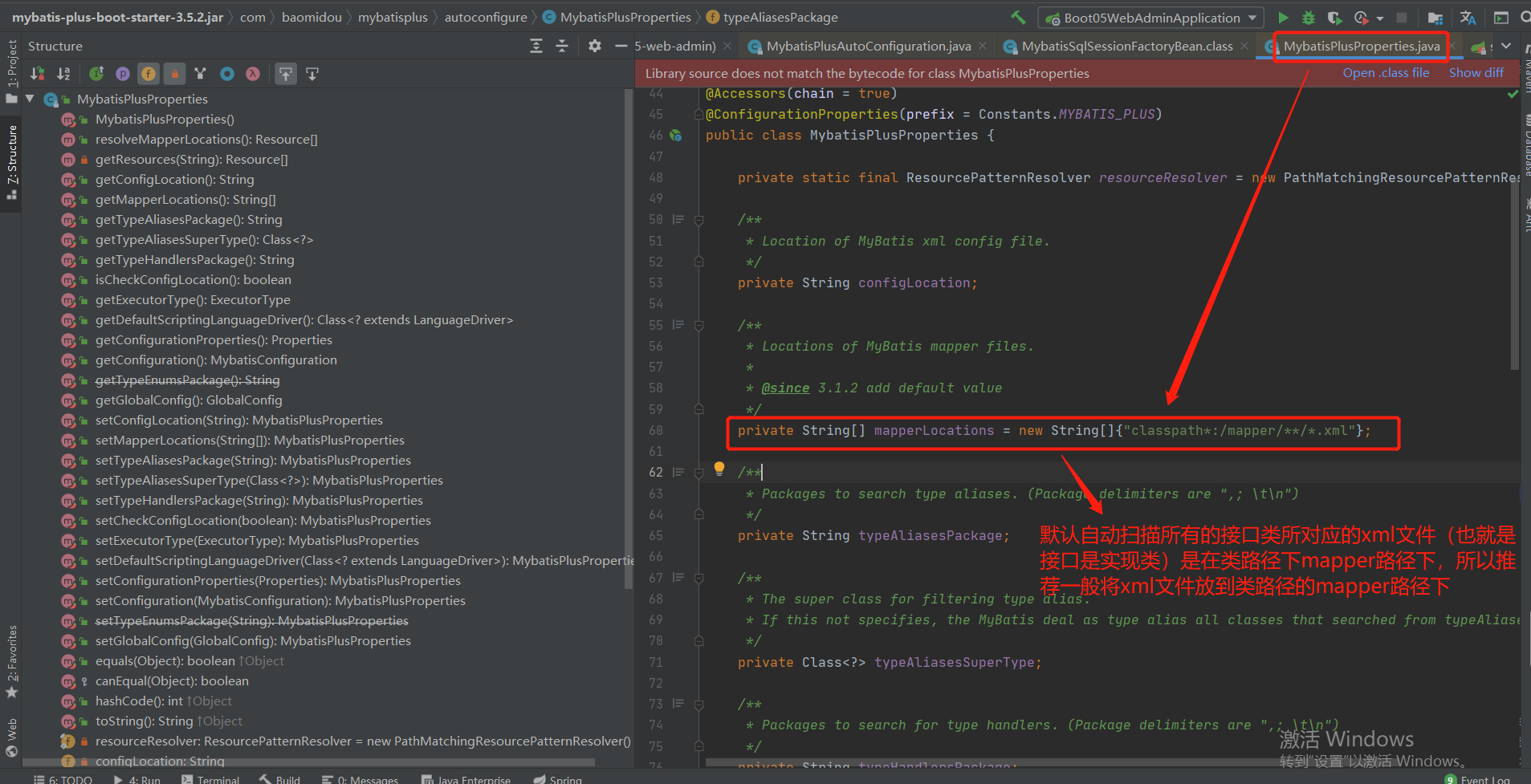This screenshot has height=784, width=1531.
Task: Toggle Autoscroll from Source in Structure
Action: tap(312, 74)
